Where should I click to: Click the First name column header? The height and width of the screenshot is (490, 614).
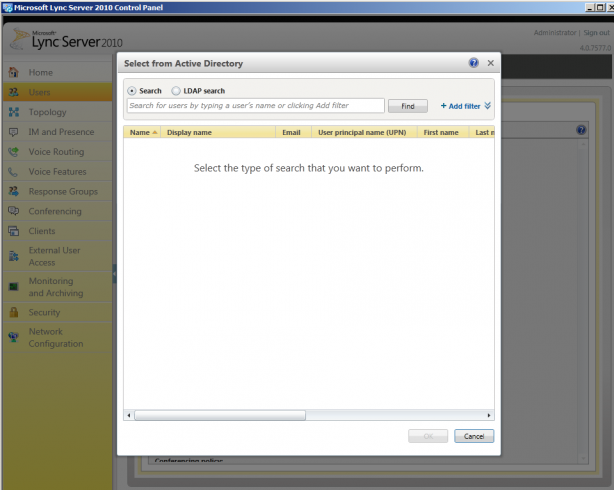tap(443, 132)
